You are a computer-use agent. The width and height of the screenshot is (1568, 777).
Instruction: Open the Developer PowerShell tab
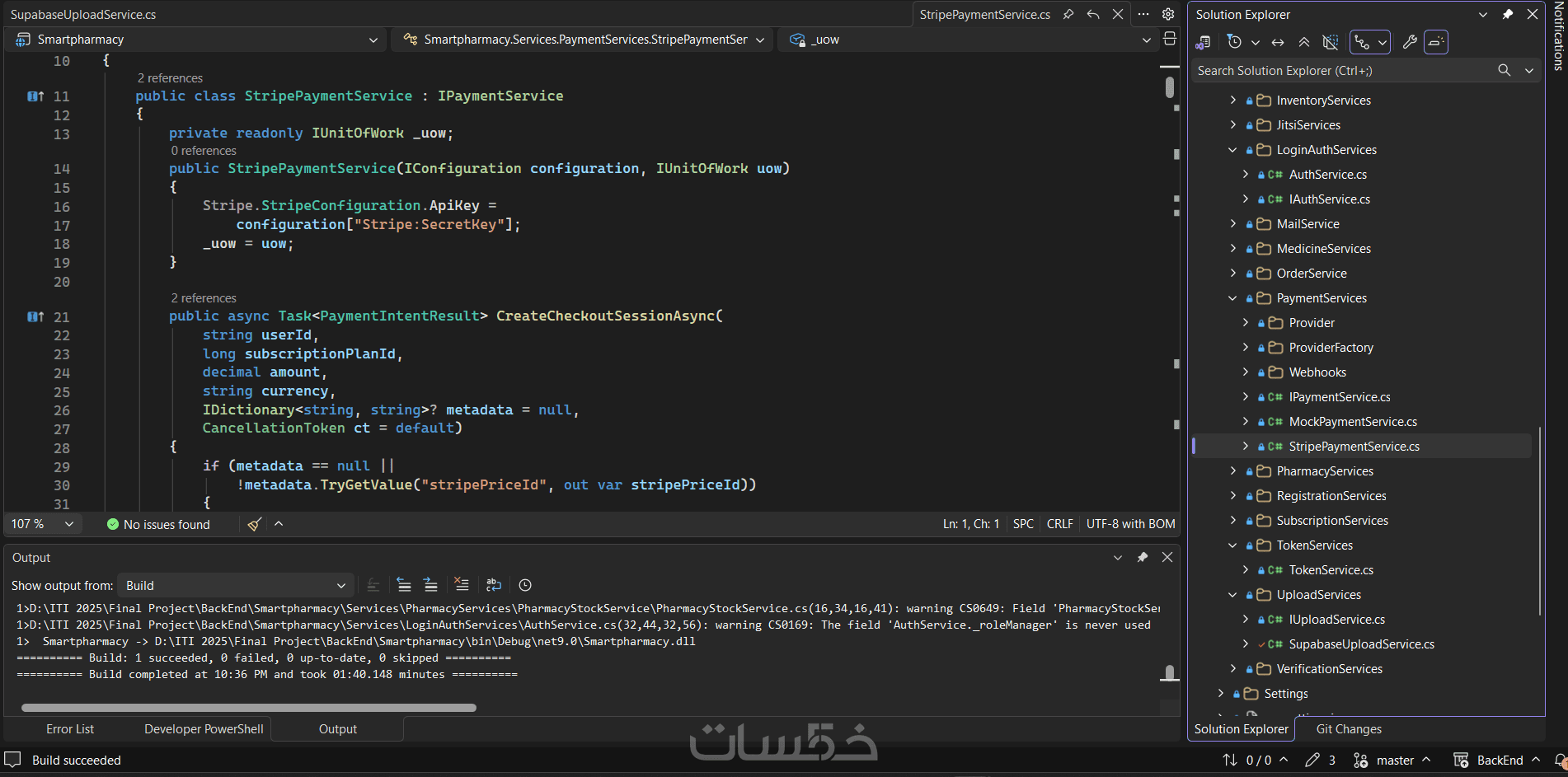point(204,729)
